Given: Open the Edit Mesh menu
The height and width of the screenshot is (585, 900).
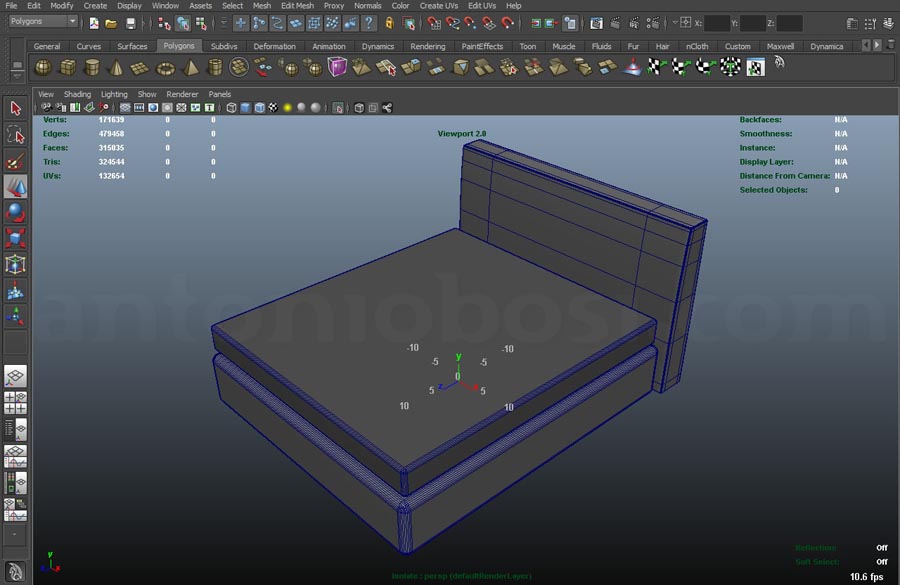Looking at the screenshot, I should click(297, 6).
